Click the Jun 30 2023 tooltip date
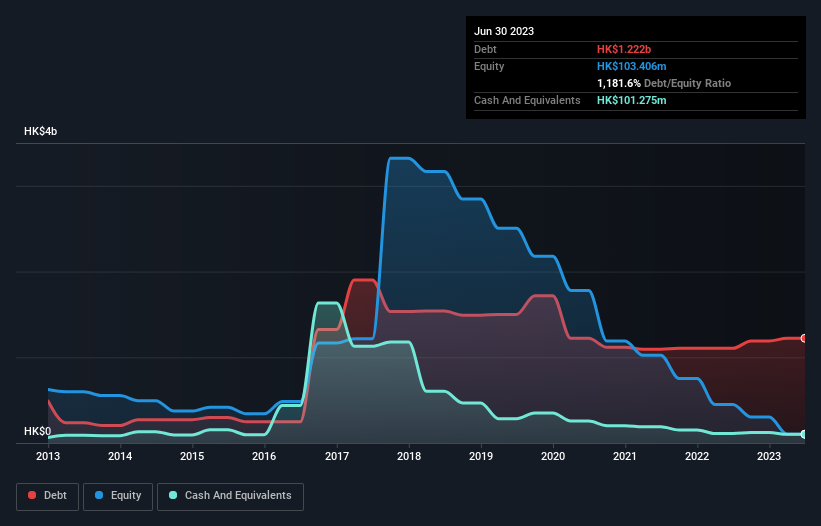The height and width of the screenshot is (526, 821). (504, 31)
